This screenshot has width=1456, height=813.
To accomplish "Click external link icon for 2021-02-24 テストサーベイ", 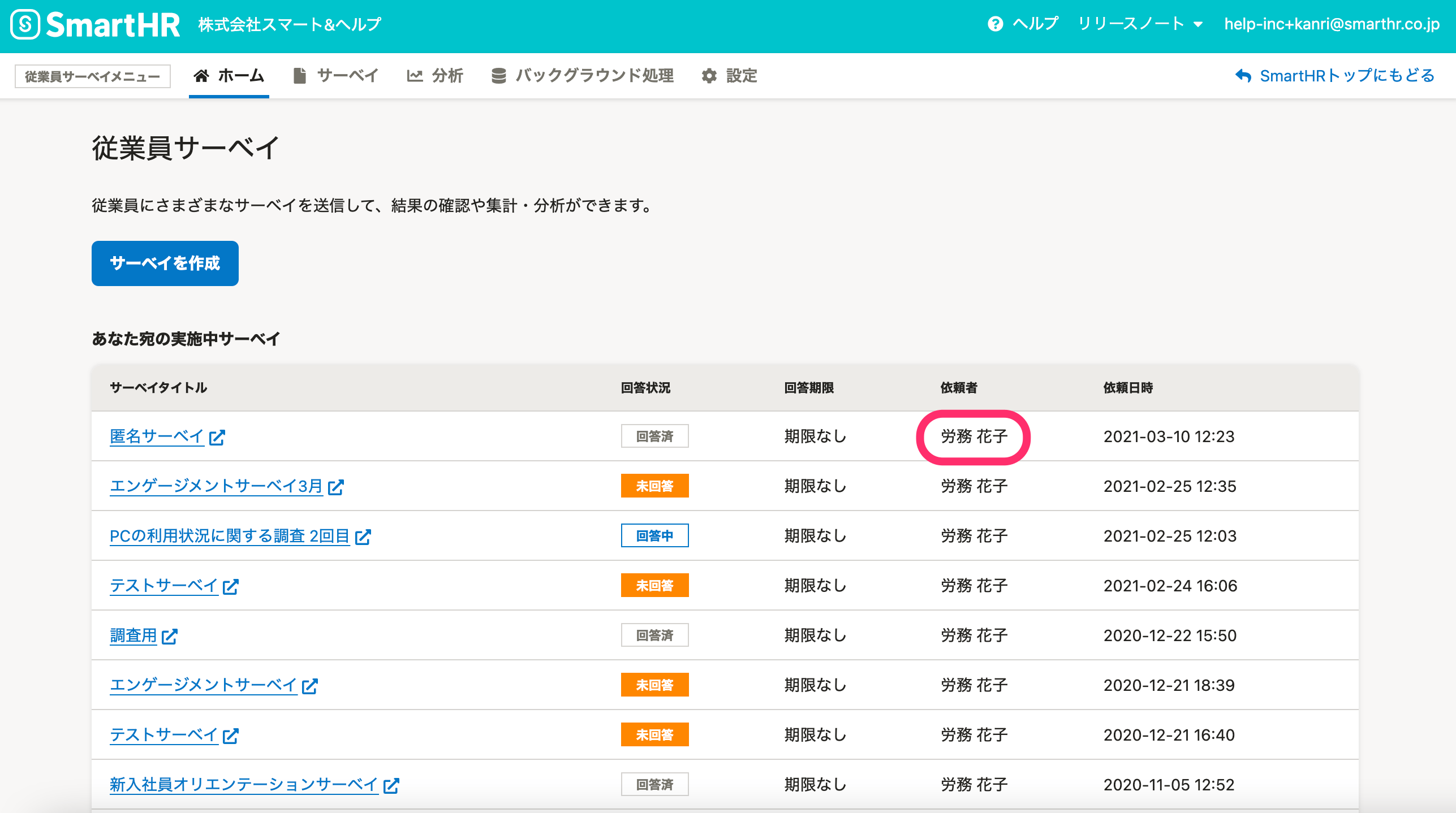I will point(231,586).
